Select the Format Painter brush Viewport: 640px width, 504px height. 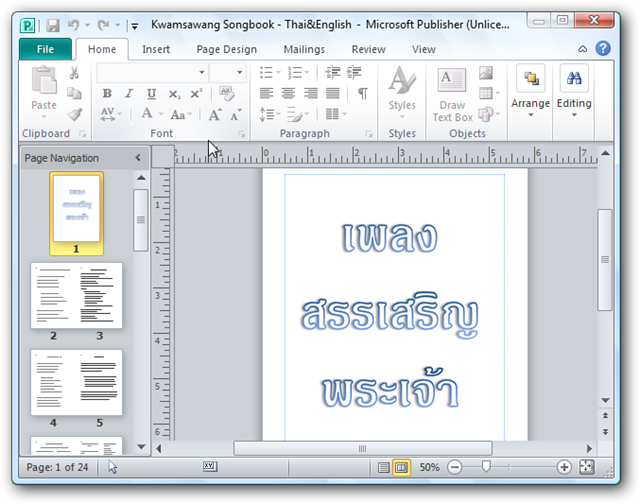[x=75, y=114]
